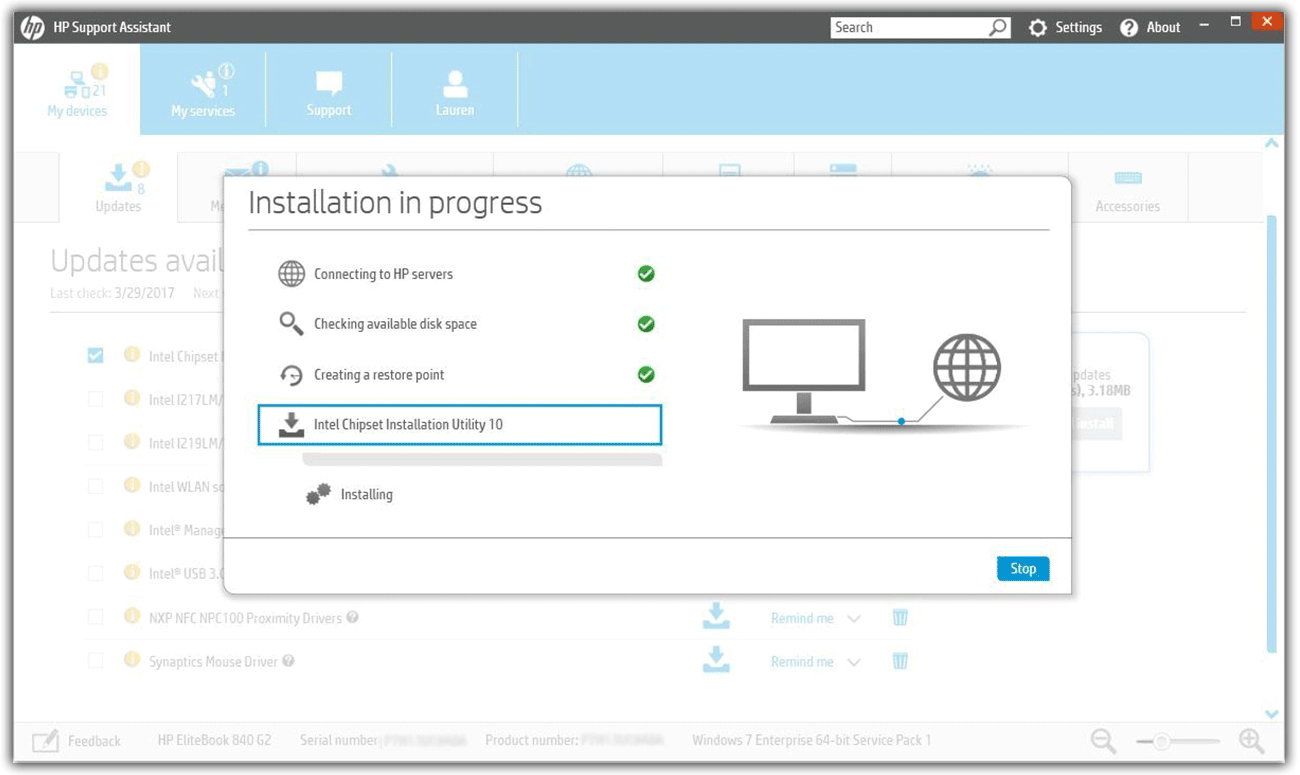This screenshot has height=775, width=1300.
Task: Click green checkmark for Connecting to HP servers
Action: (646, 273)
